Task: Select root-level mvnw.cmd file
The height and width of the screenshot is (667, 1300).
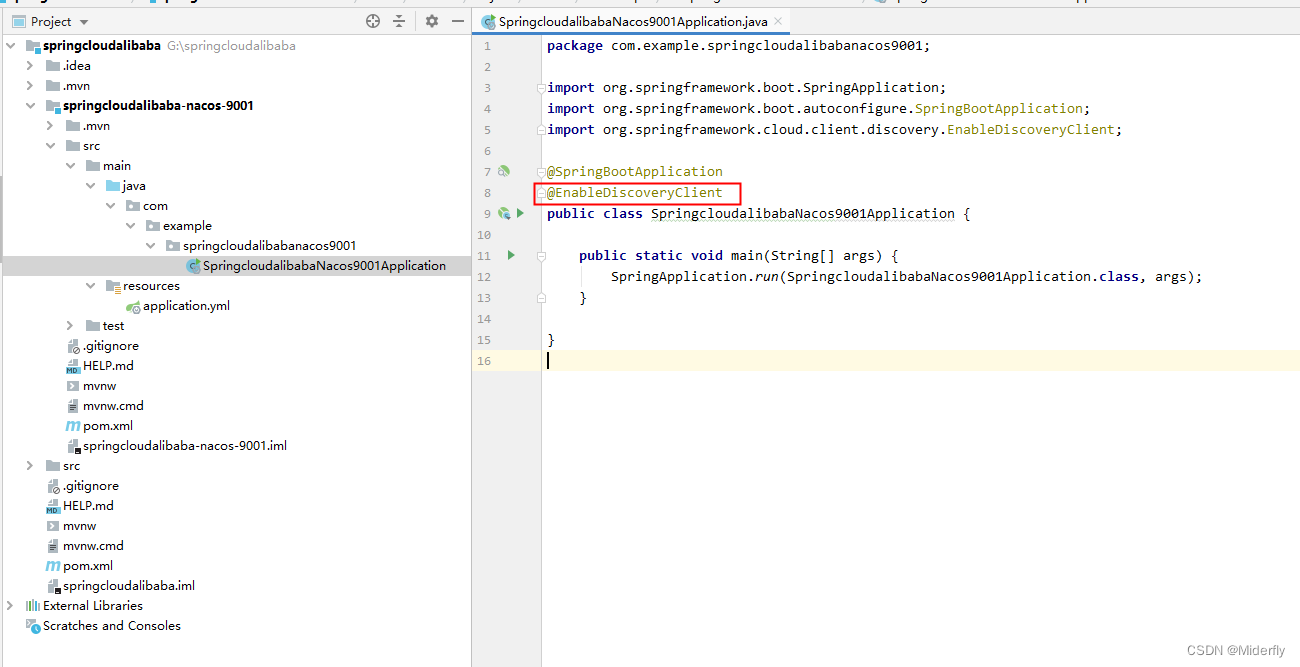Action: (x=93, y=546)
